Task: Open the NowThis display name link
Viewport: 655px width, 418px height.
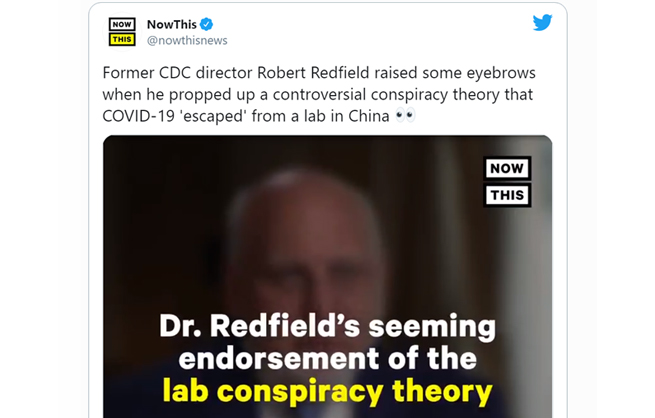Action: click(172, 24)
